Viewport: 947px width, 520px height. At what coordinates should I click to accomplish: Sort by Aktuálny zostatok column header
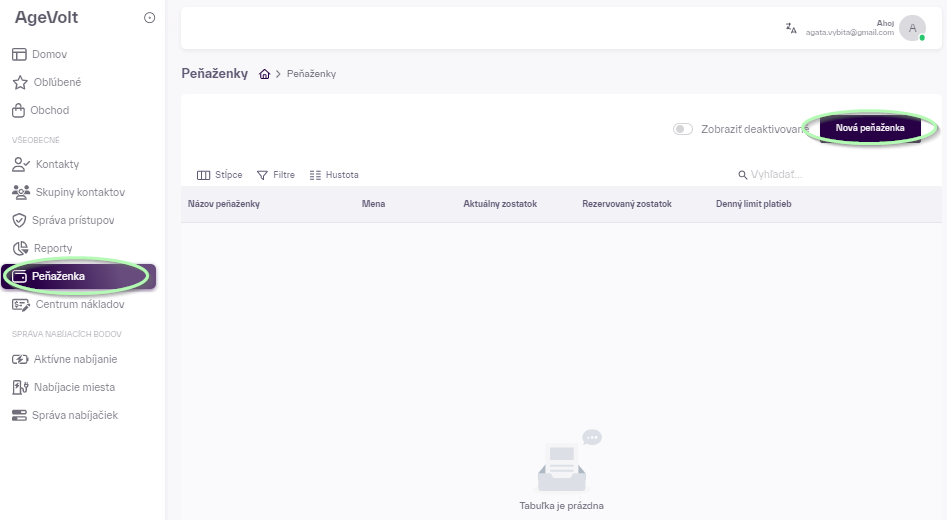click(x=500, y=204)
